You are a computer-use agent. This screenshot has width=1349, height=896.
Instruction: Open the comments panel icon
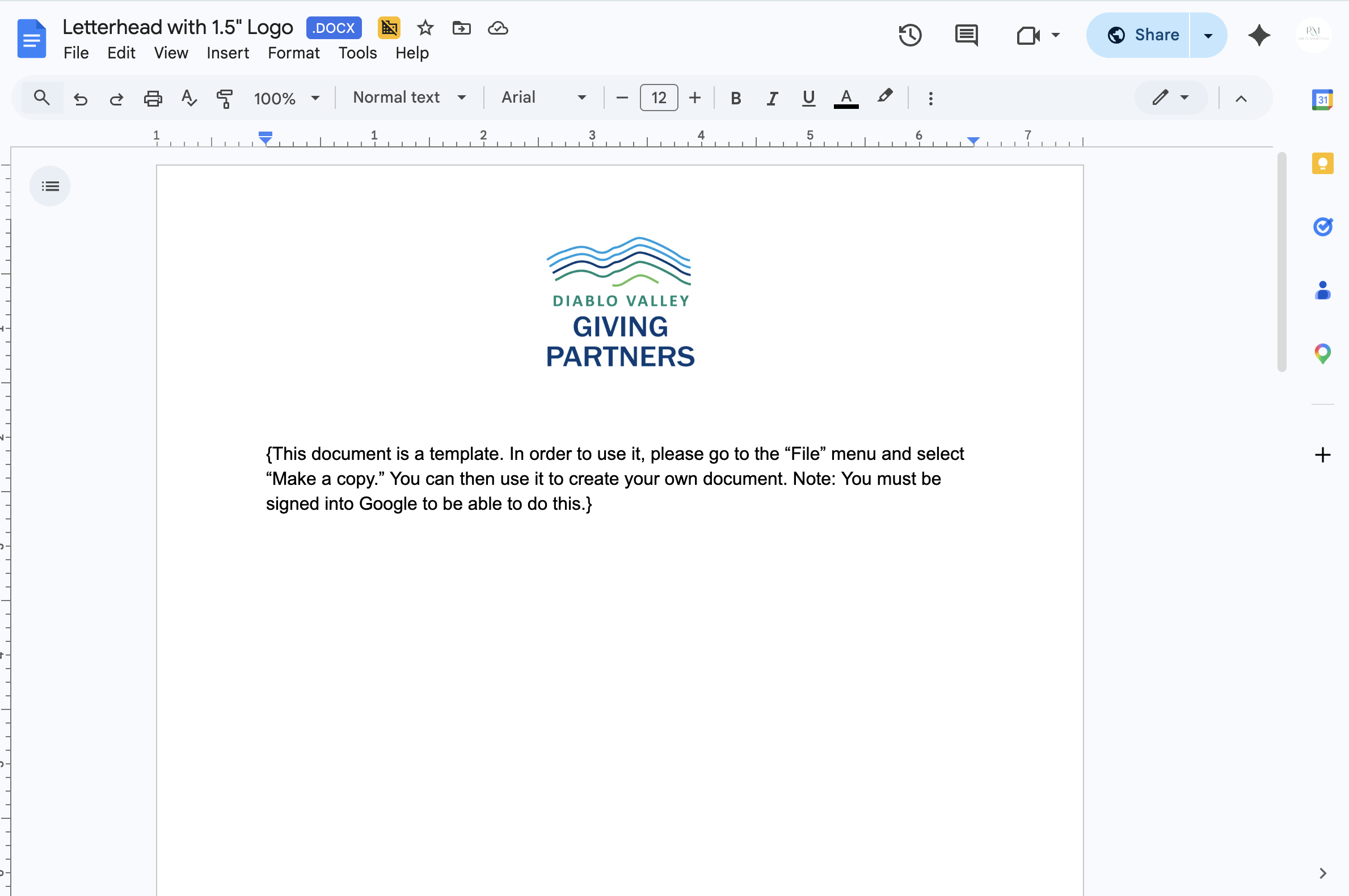coord(966,35)
